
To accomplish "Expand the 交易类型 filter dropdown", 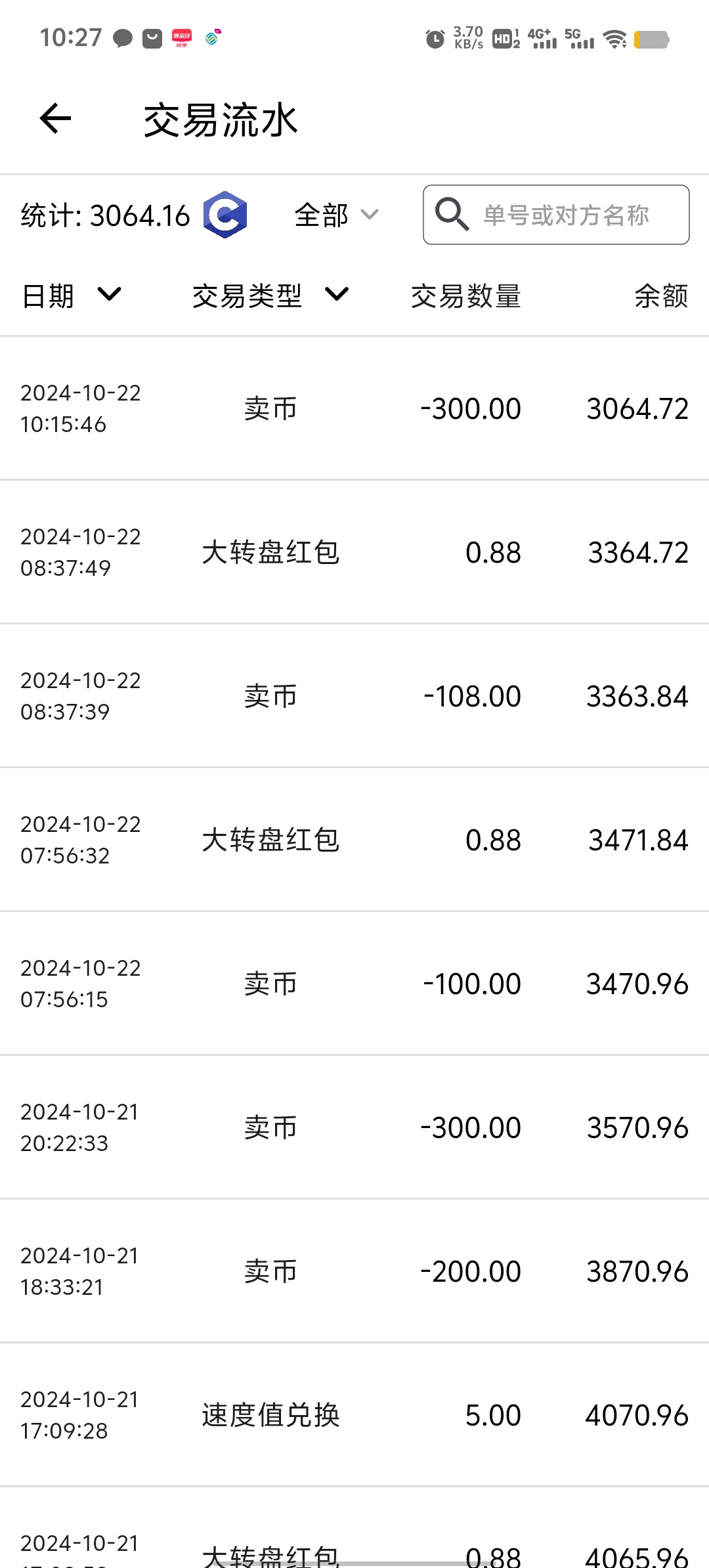I will click(x=270, y=295).
